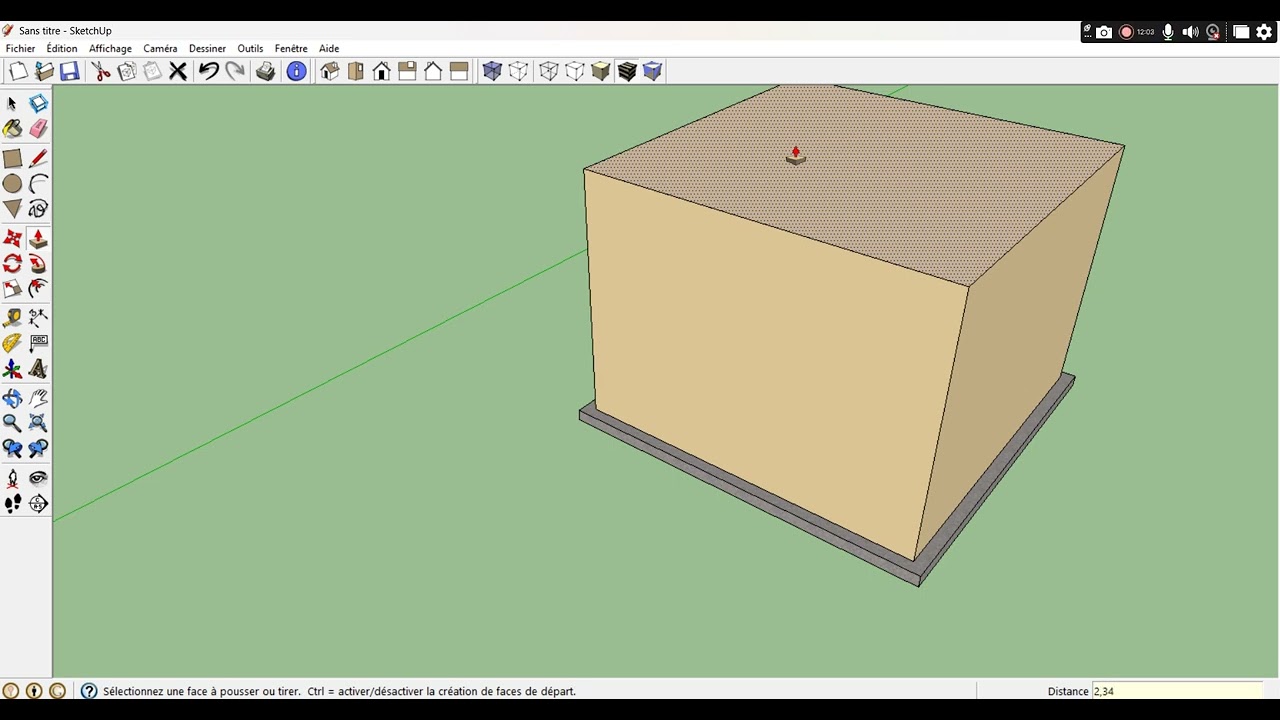Open the Outils menu

click(250, 48)
